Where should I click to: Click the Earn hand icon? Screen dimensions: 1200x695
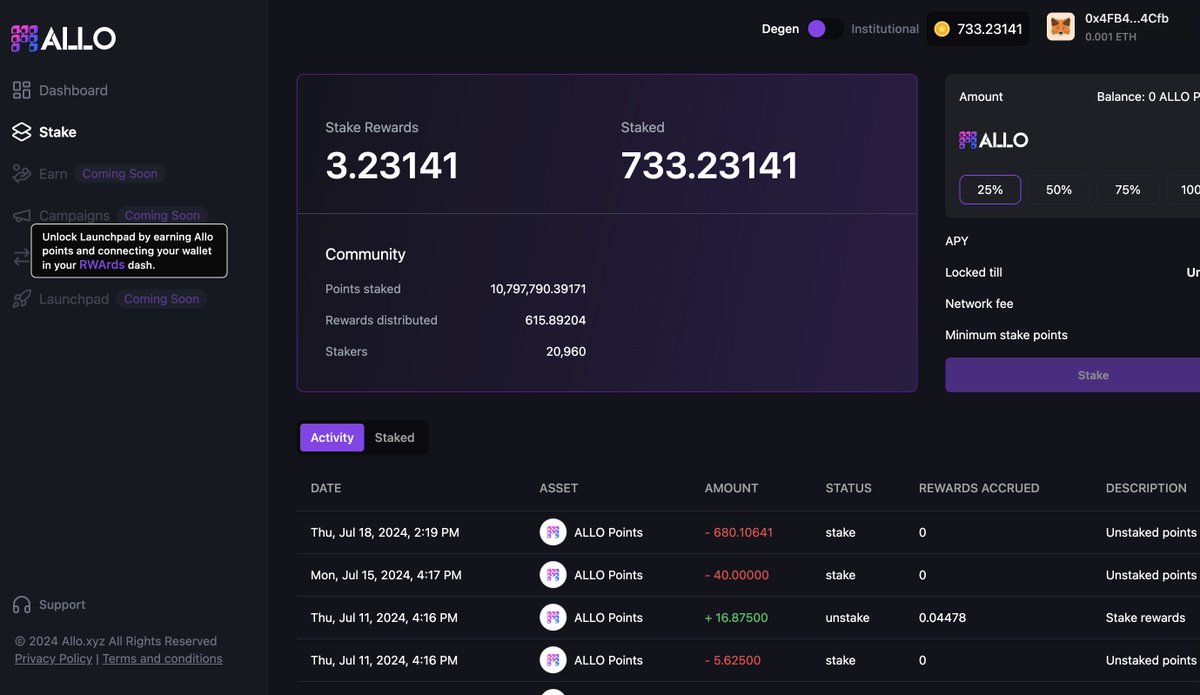pyautogui.click(x=22, y=174)
